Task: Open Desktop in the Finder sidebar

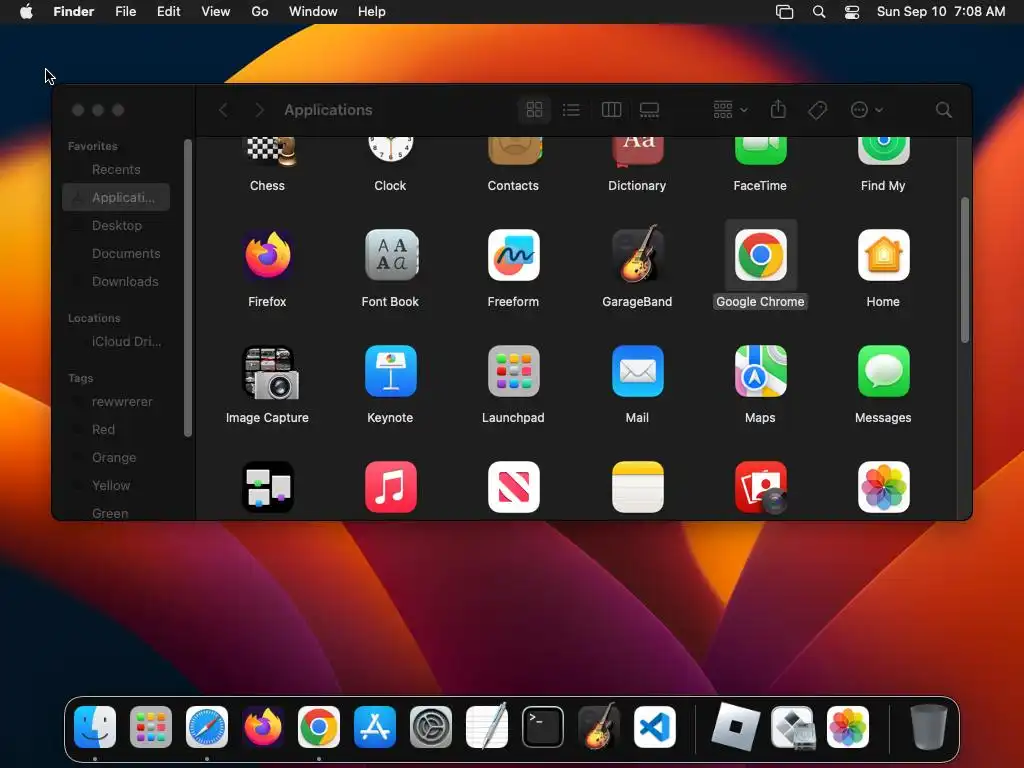Action: coord(116,225)
